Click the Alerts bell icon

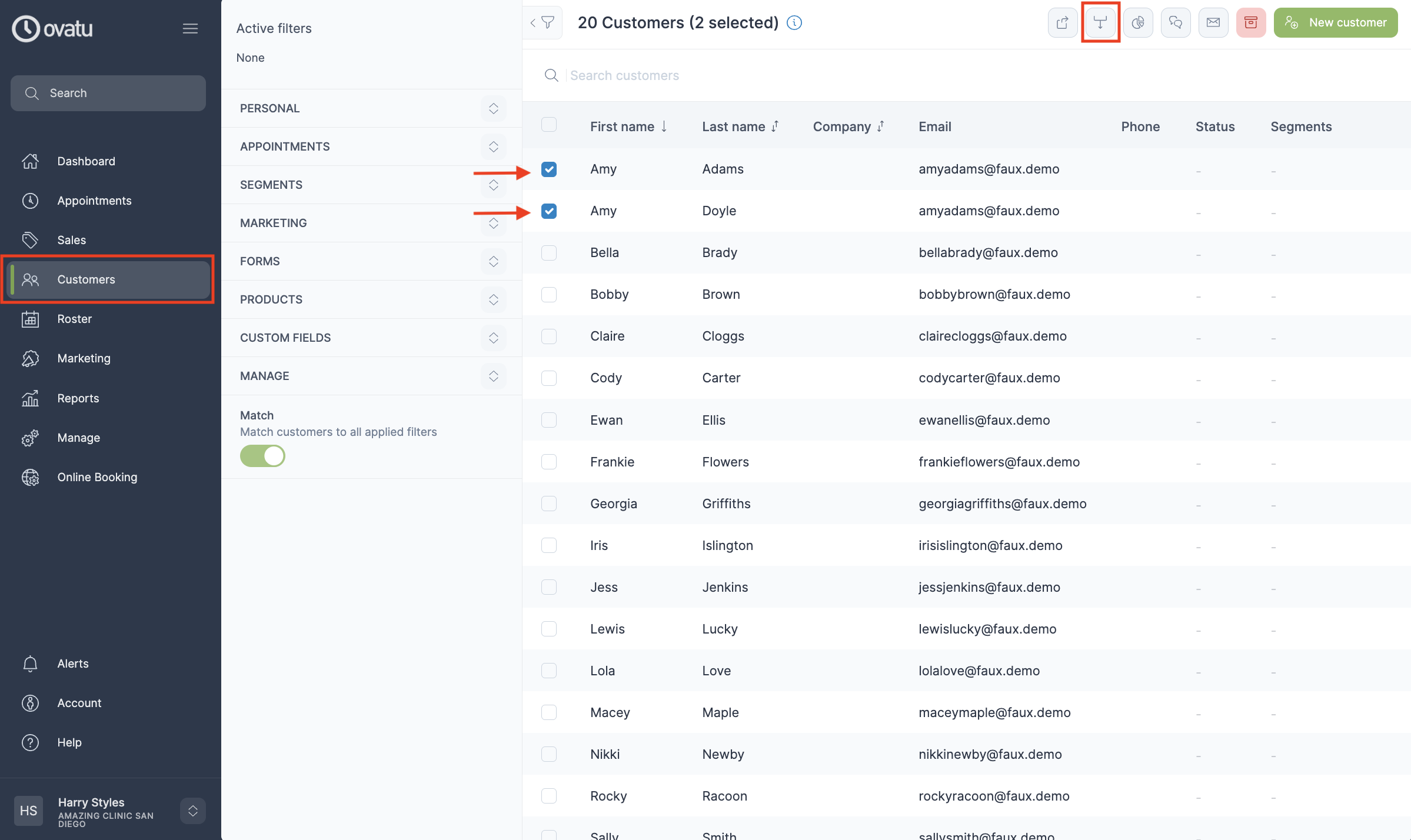[x=30, y=664]
